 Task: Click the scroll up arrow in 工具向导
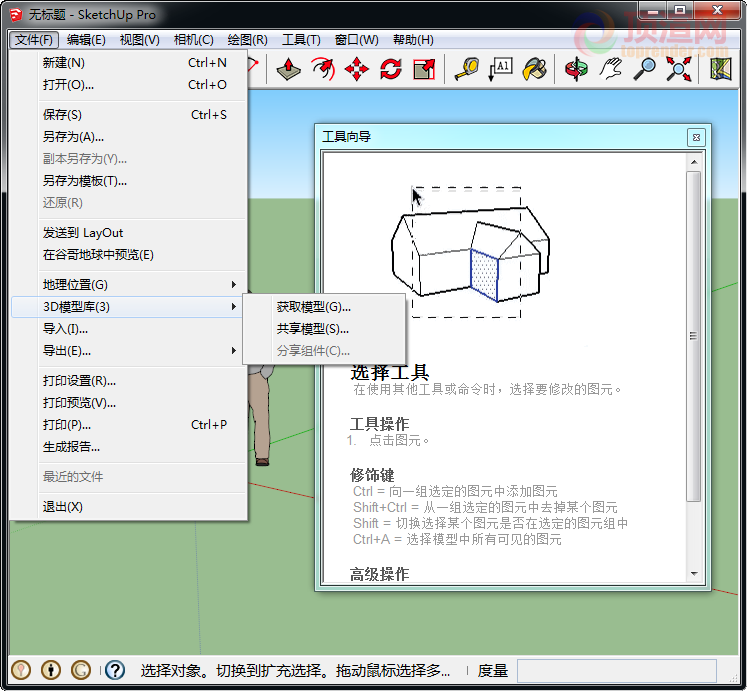[694, 163]
